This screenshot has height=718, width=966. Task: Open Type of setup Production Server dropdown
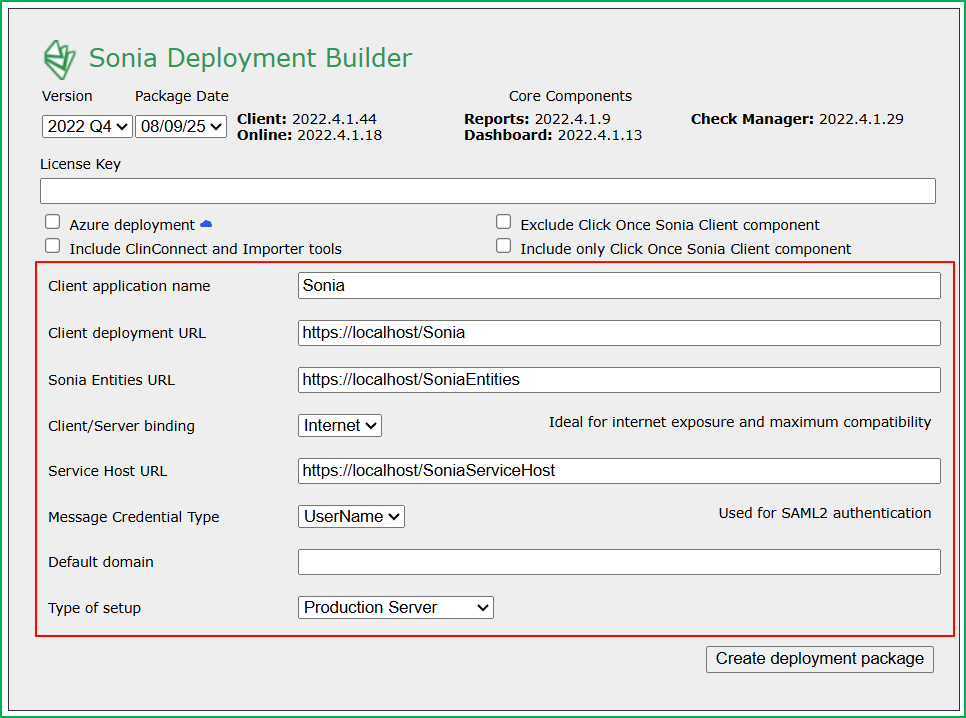[396, 608]
